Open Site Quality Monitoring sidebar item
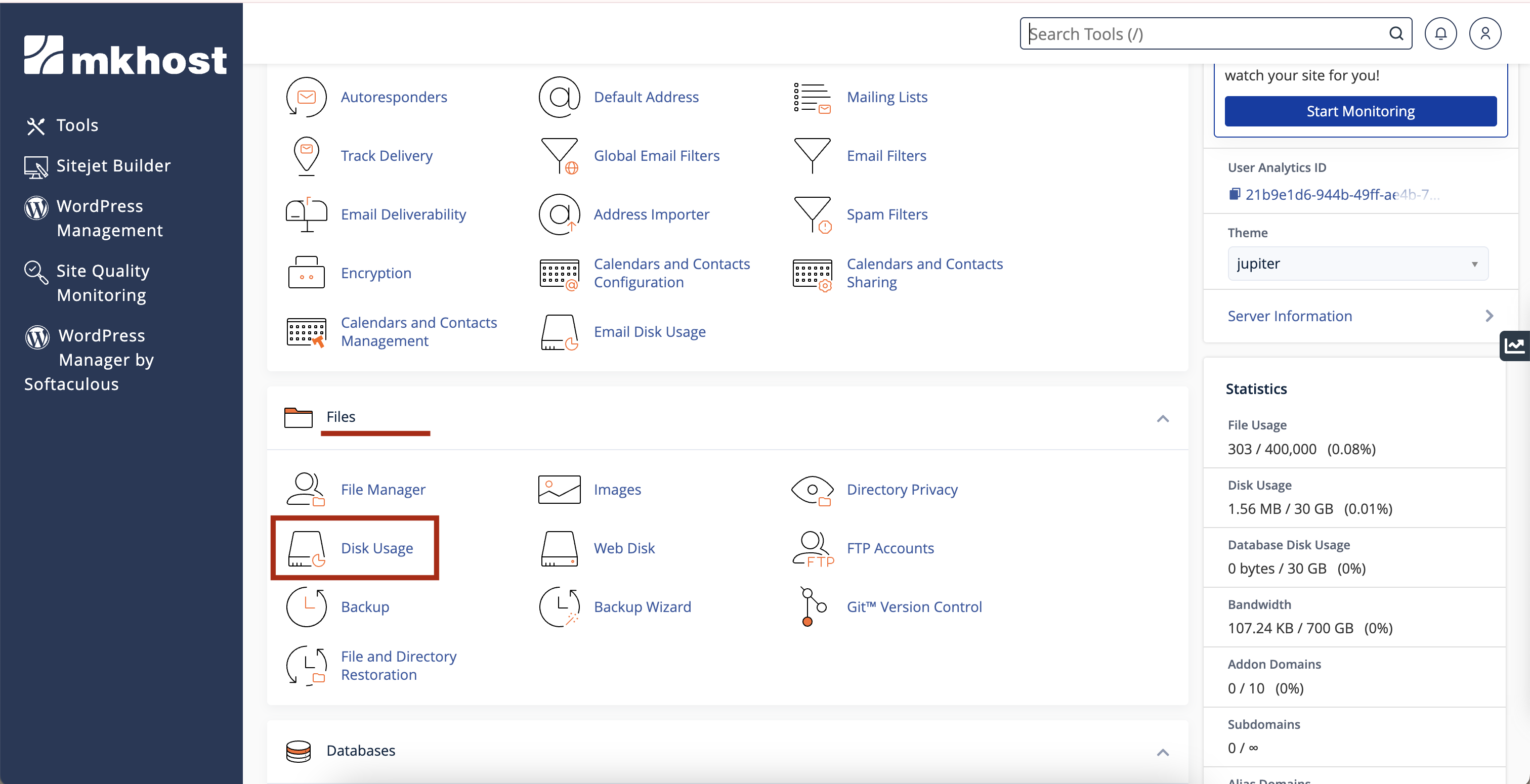 click(x=102, y=283)
